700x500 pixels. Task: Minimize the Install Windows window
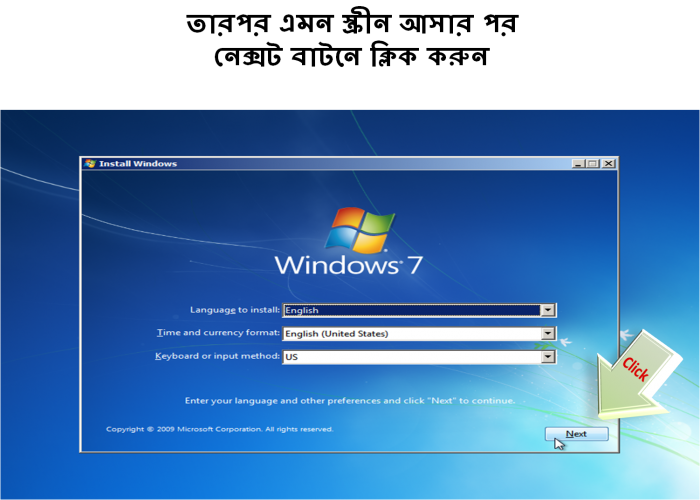(579, 164)
